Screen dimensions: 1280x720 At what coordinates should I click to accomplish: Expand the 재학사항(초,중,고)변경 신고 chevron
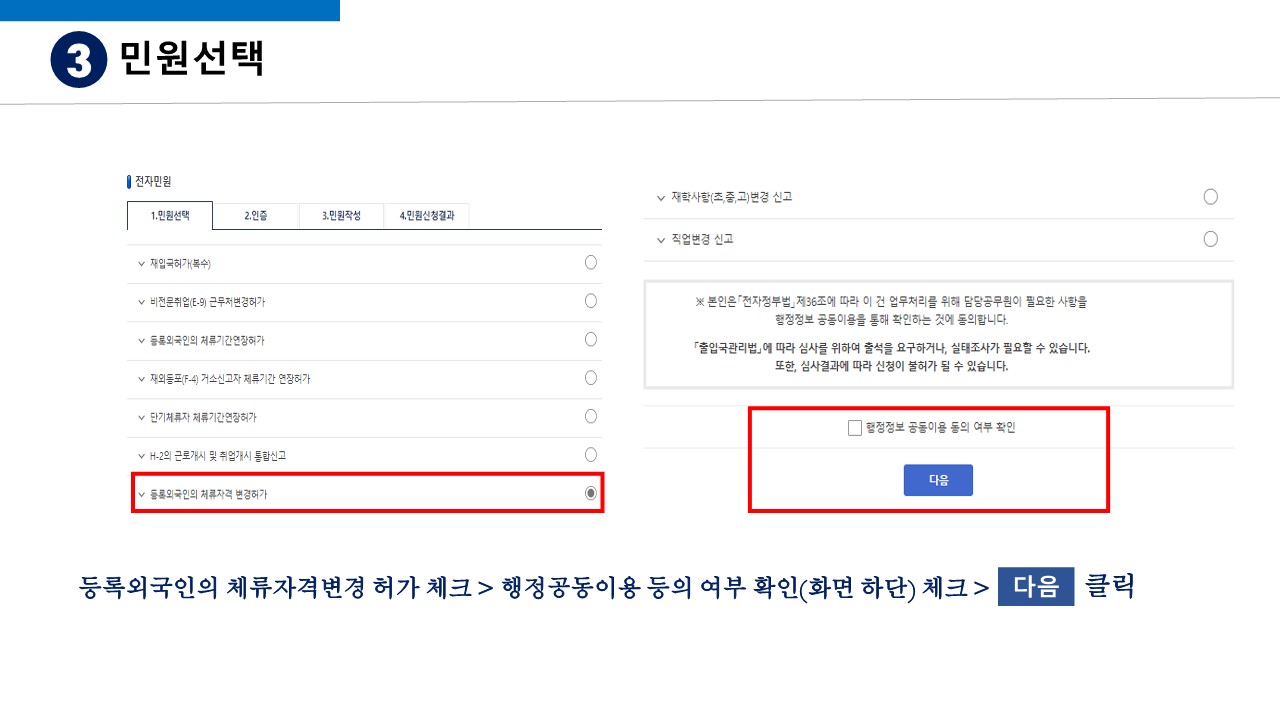click(x=660, y=198)
